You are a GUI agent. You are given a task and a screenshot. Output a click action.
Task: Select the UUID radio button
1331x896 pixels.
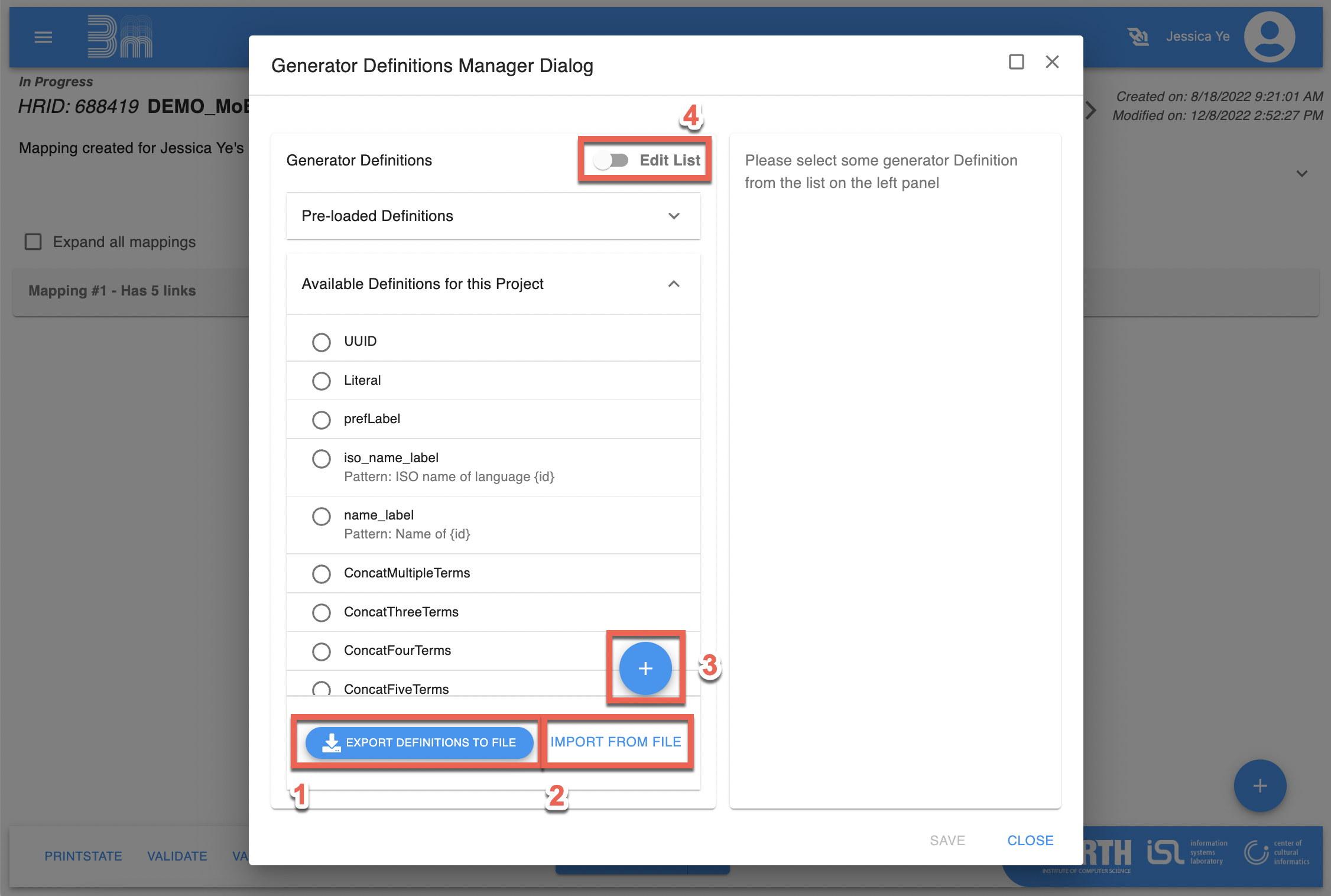tap(322, 342)
